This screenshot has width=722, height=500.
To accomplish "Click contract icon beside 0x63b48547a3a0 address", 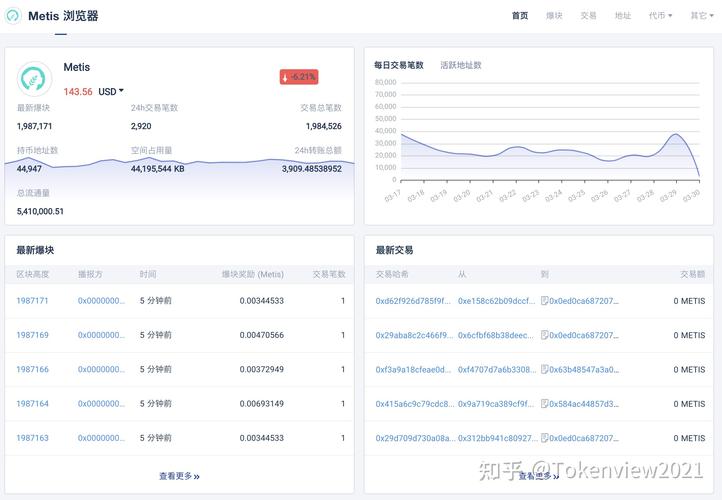I will pyautogui.click(x=544, y=369).
